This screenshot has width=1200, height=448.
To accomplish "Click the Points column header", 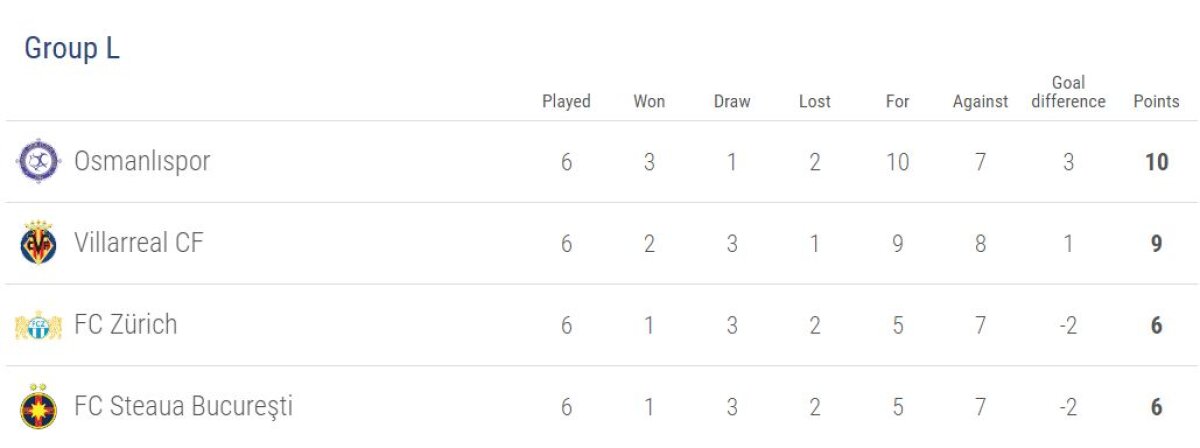I will click(1156, 101).
